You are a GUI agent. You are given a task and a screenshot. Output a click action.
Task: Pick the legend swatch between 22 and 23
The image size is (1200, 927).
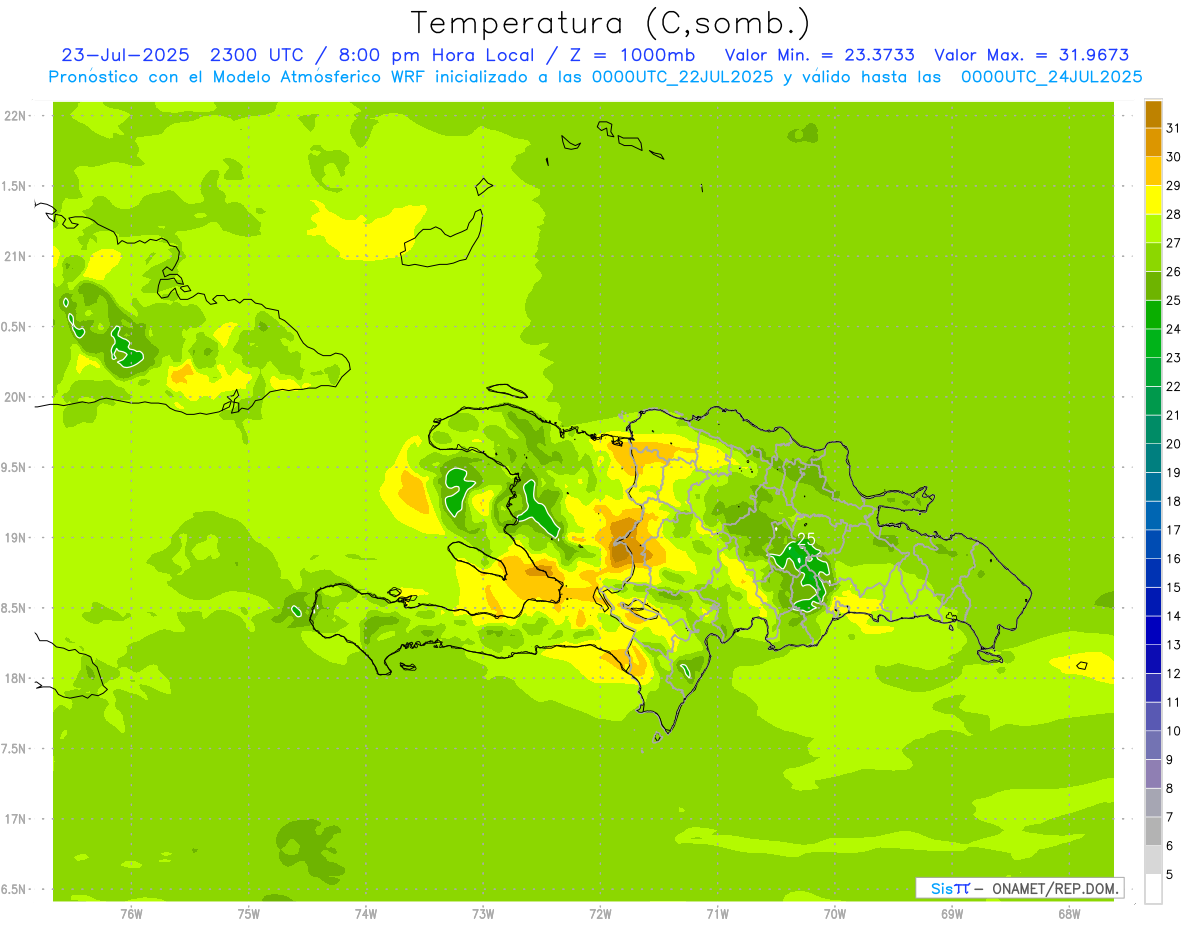pos(1153,372)
